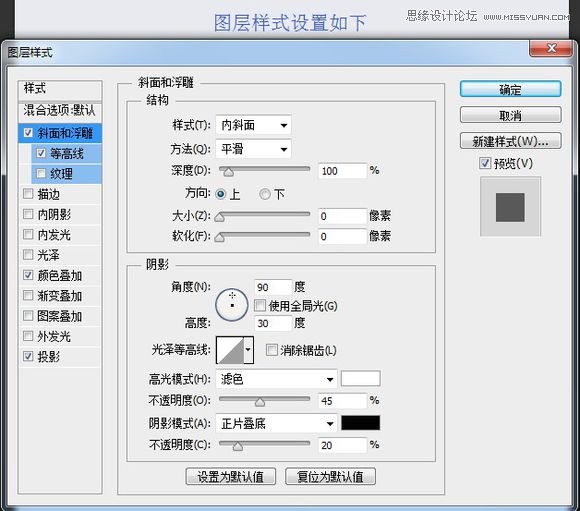Check 消除锯齿(L) option
Viewport: 580px width, 511px height.
[x=272, y=350]
